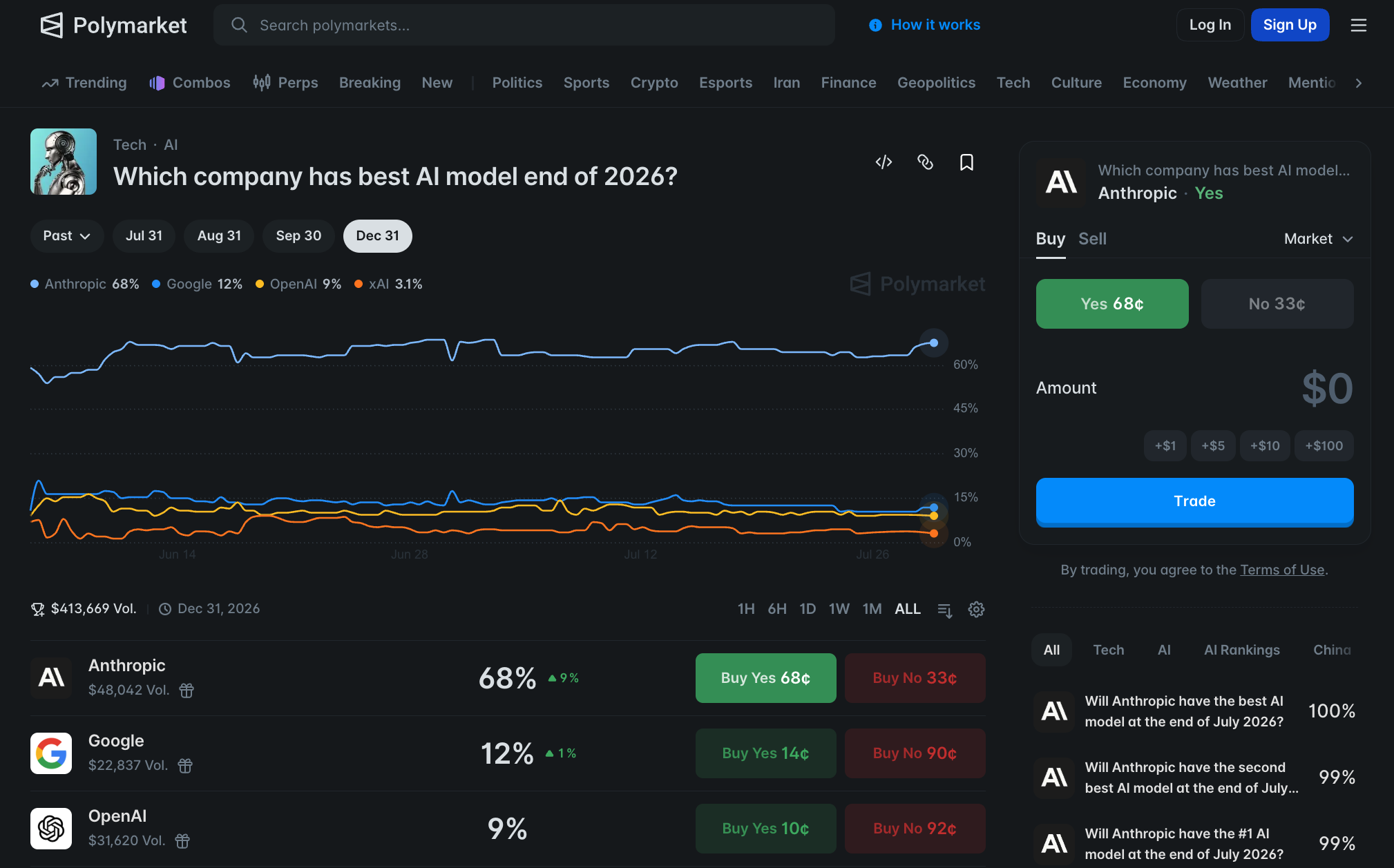Switch to the Sell tab

point(1092,239)
